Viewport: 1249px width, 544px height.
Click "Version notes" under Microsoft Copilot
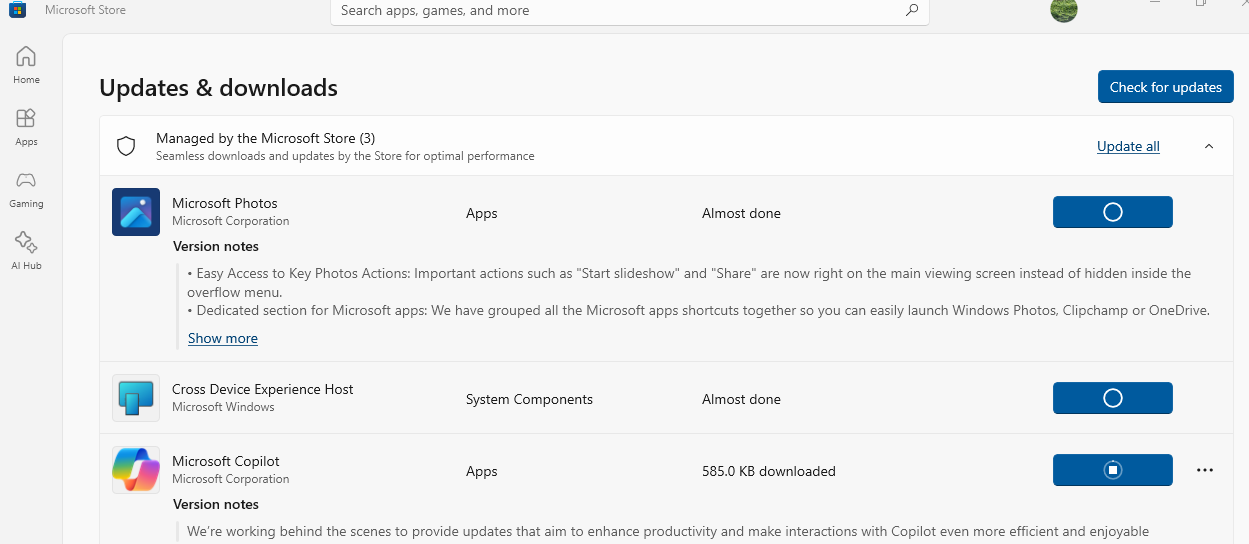click(x=216, y=504)
